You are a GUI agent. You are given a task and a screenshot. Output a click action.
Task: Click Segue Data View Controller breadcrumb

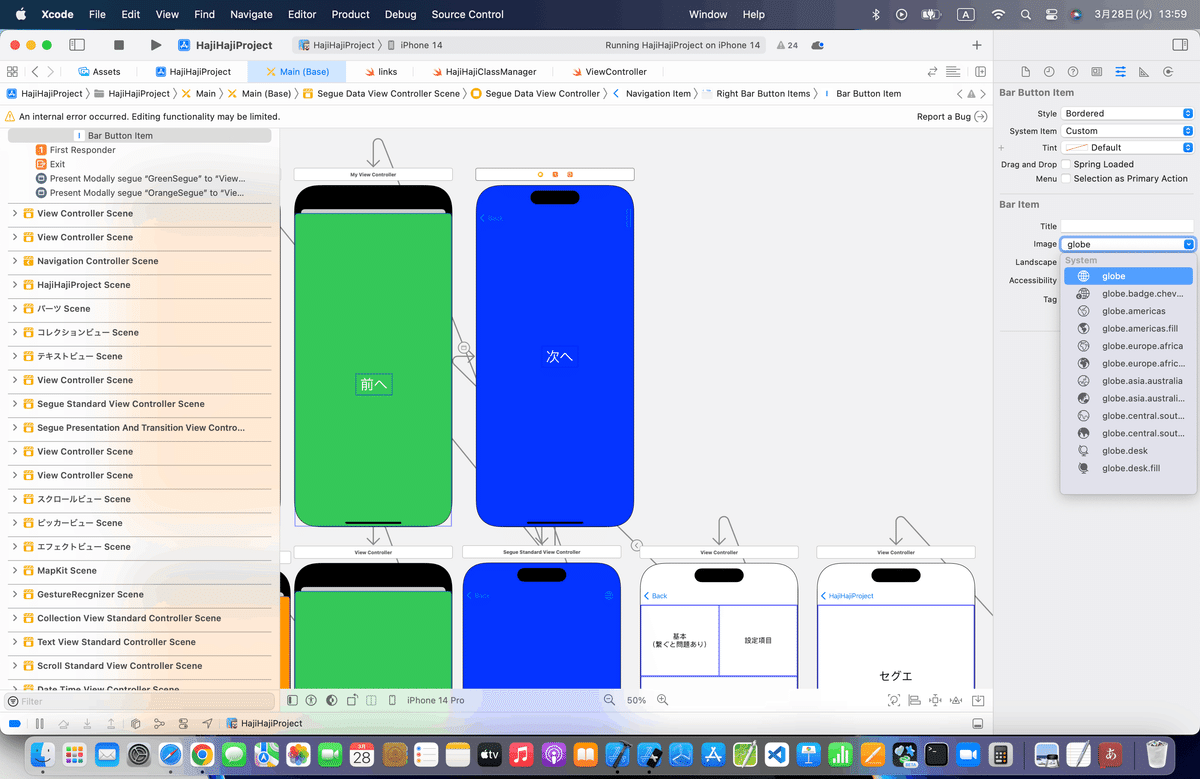[x=535, y=94]
